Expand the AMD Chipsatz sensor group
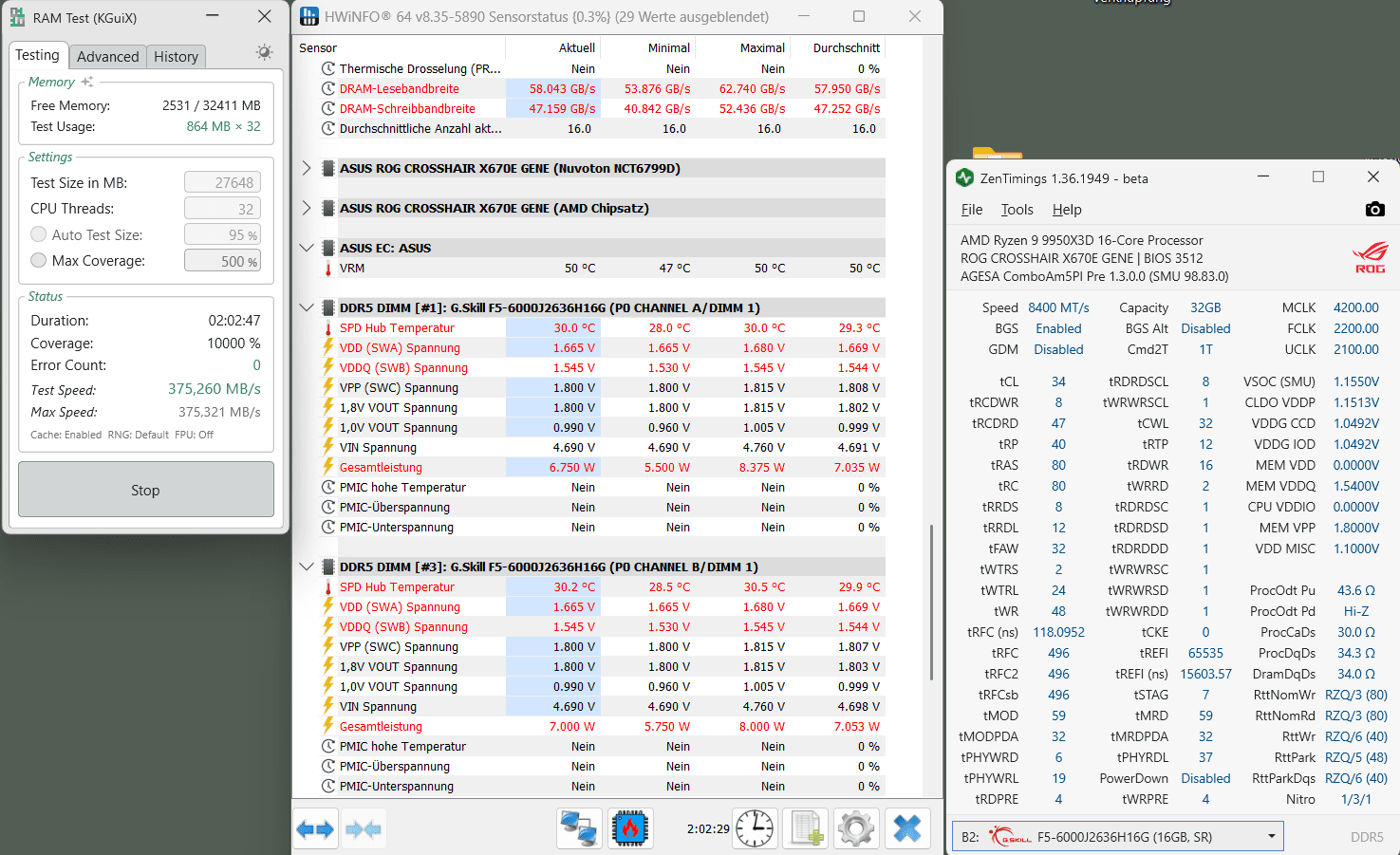Screen dimensions: 1400x855 pyautogui.click(x=306, y=208)
